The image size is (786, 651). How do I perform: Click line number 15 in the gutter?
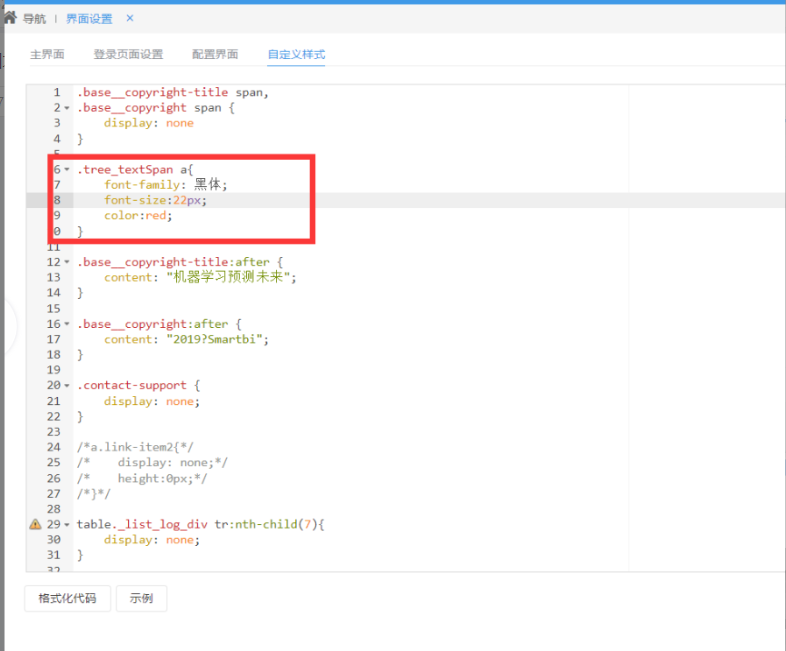coord(54,308)
